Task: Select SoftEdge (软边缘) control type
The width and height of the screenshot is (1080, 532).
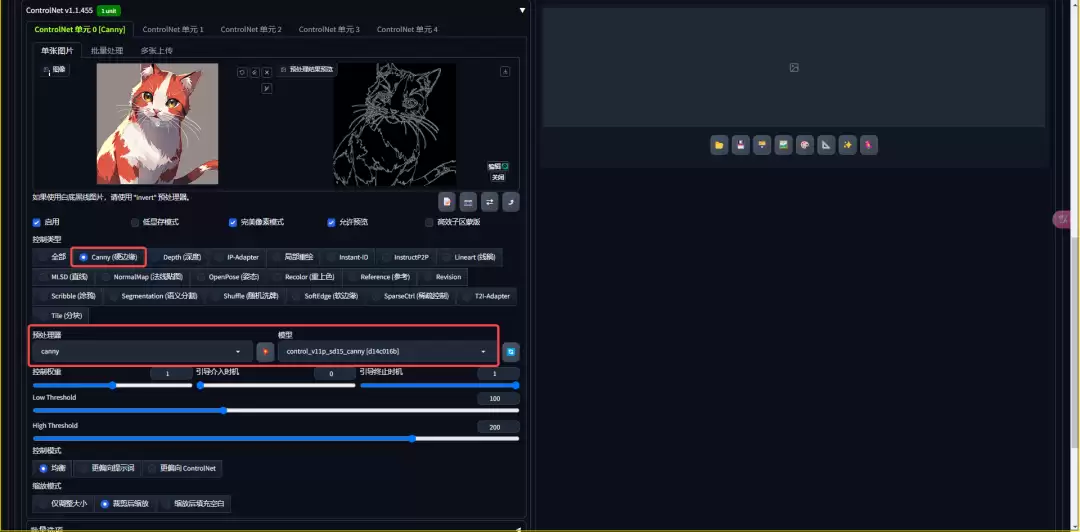Action: coord(325,296)
